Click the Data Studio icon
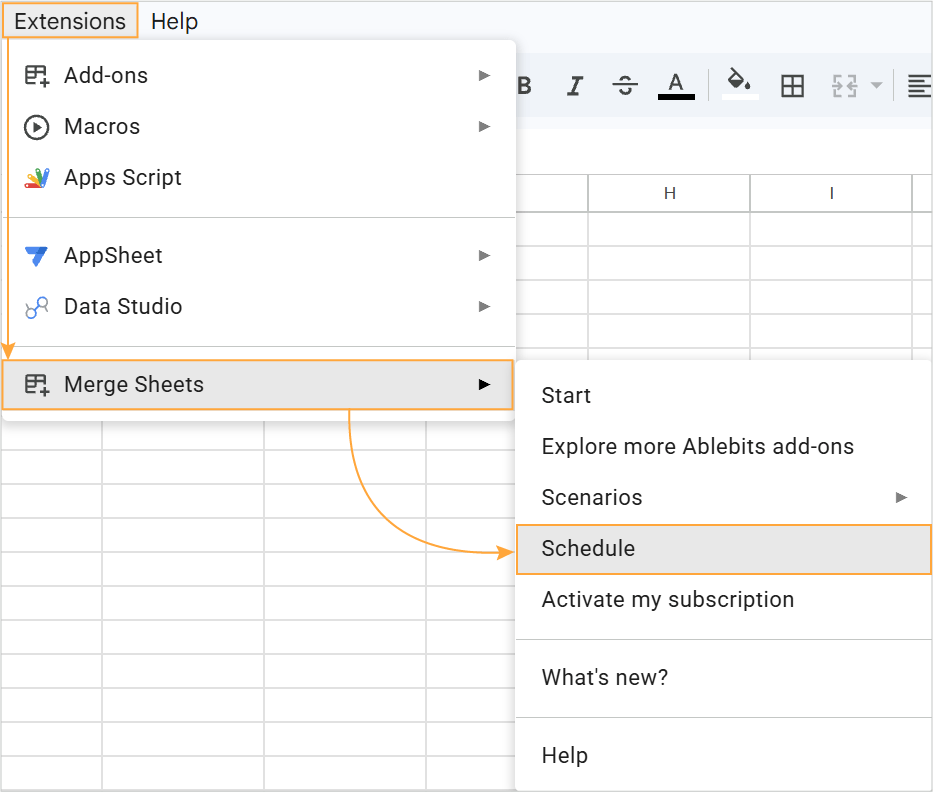Screen dimensions: 933x792 click(37, 307)
